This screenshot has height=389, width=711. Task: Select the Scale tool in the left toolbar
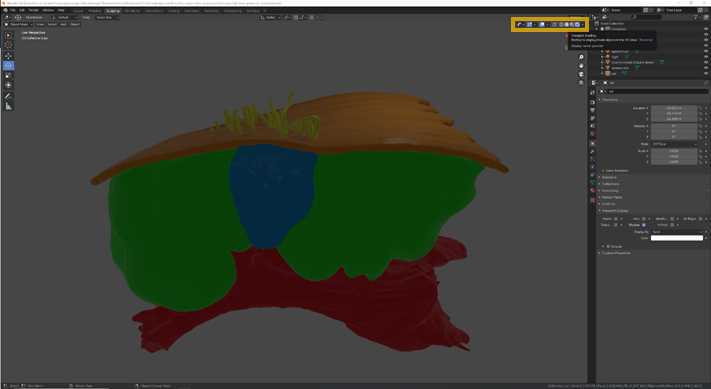click(x=8, y=76)
